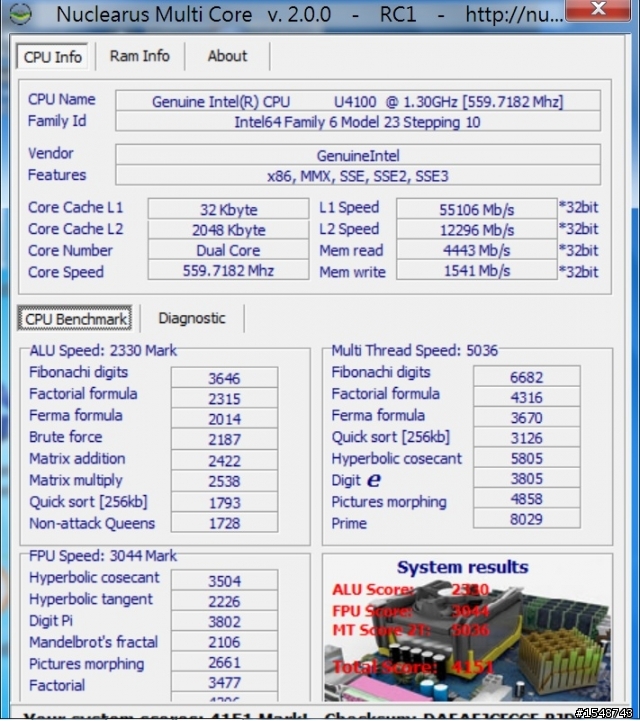Click the L1 Speed 55106 Mb/s value
Screen dimensions: 640x721
pyautogui.click(x=477, y=209)
